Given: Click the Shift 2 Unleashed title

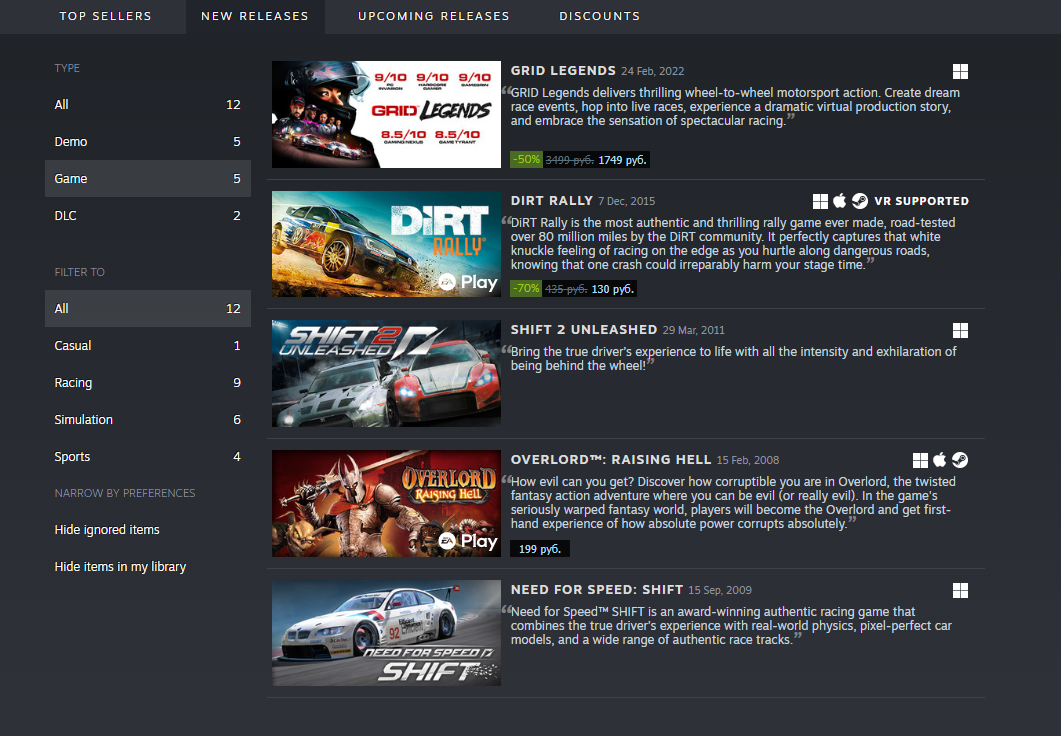Looking at the screenshot, I should point(584,329).
